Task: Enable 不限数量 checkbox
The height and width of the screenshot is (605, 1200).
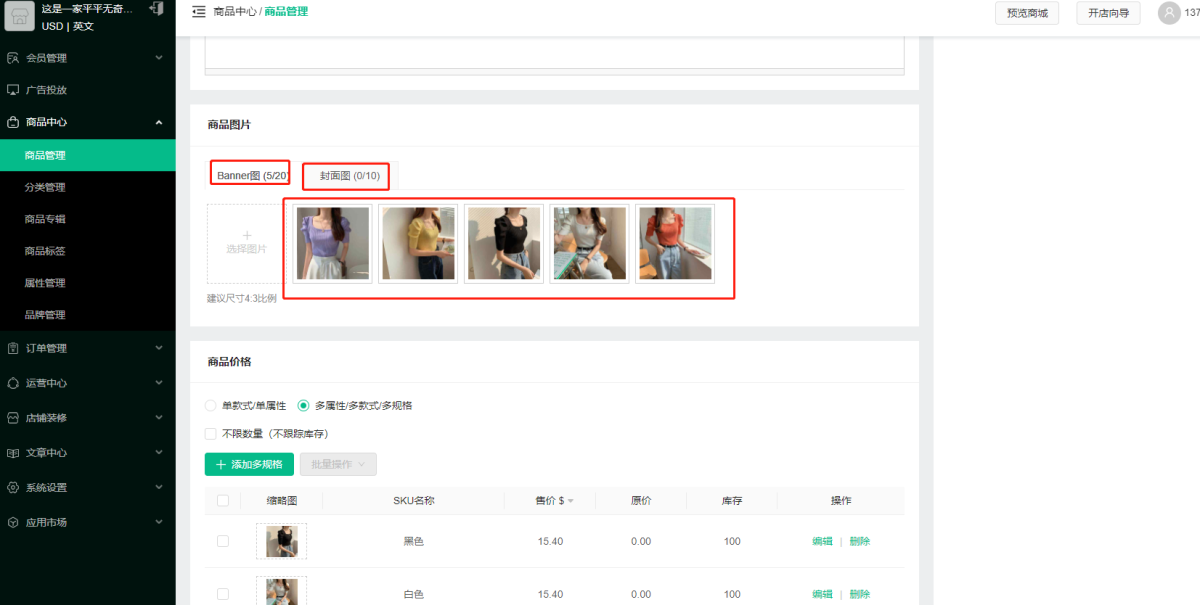Action: click(210, 434)
